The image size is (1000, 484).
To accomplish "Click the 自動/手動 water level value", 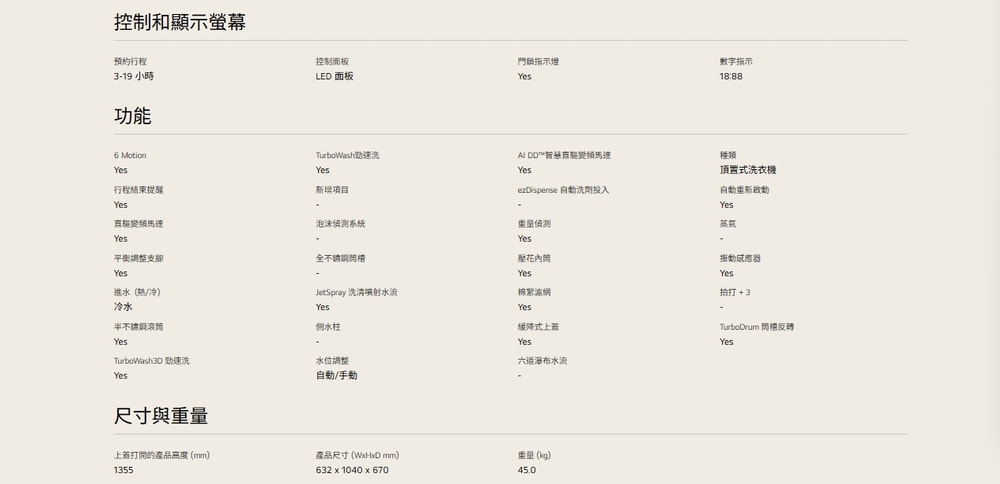I will 337,376.
